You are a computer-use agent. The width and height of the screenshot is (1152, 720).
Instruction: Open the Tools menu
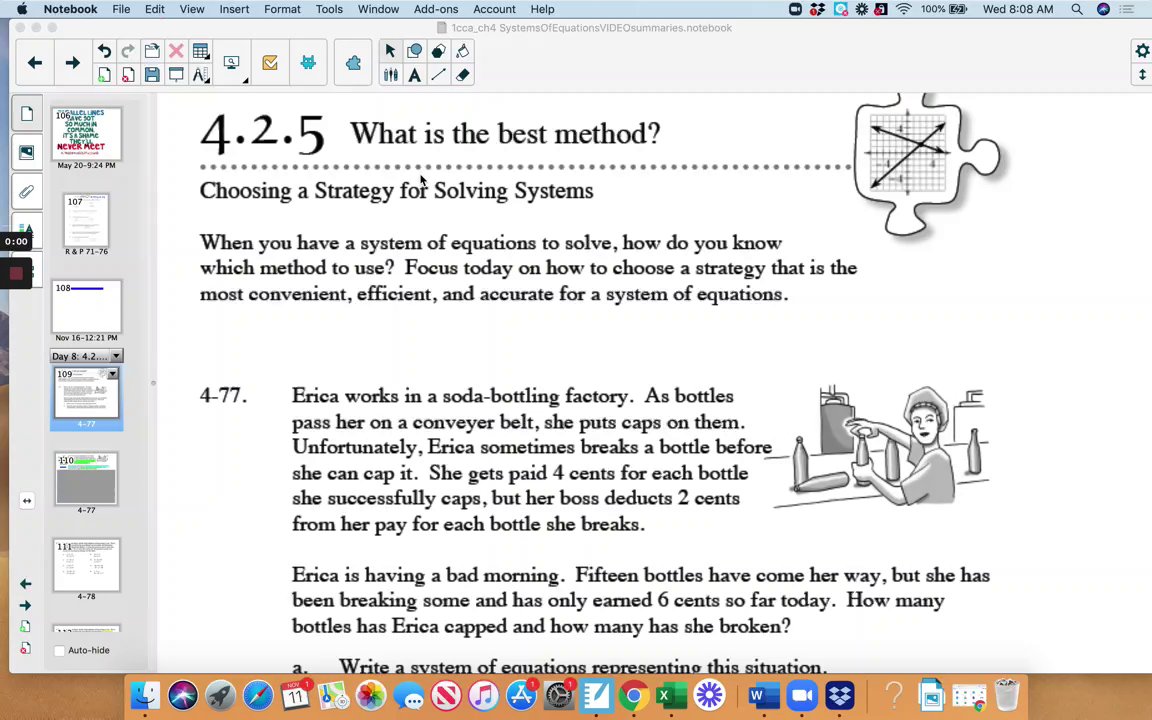coord(329,9)
